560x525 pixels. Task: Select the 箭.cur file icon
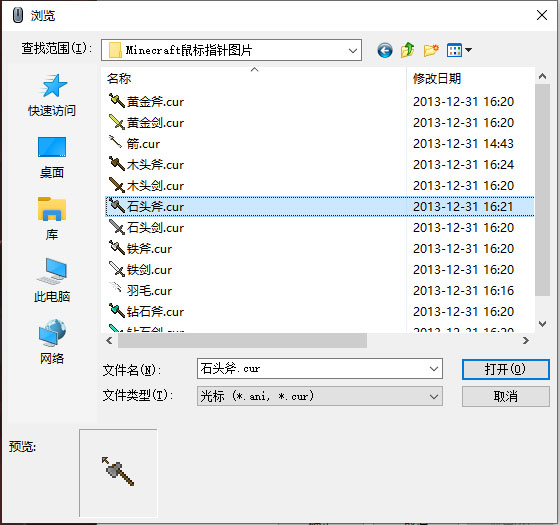tap(115, 142)
